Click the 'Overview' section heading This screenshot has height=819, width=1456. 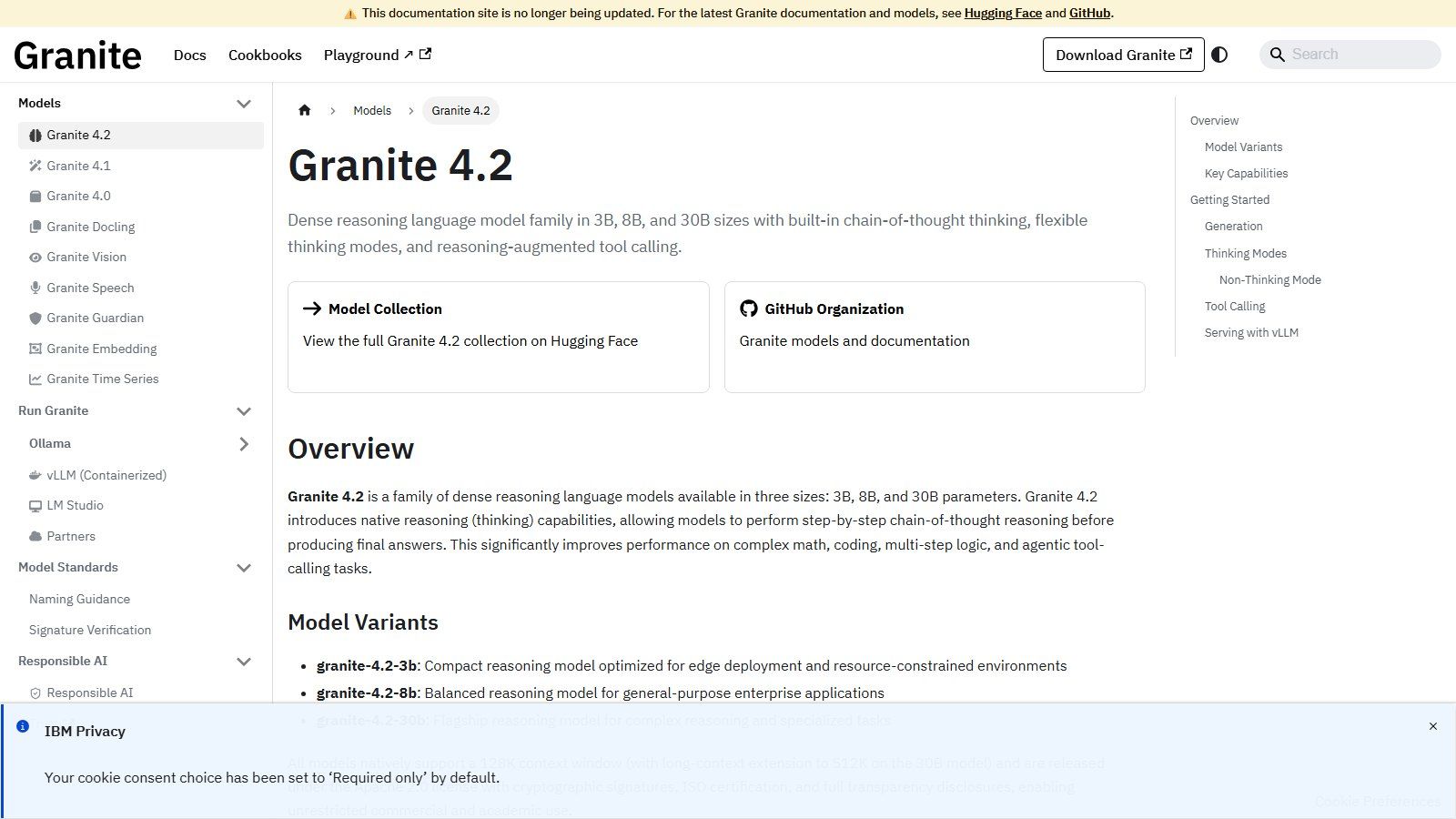pyautogui.click(x=350, y=449)
